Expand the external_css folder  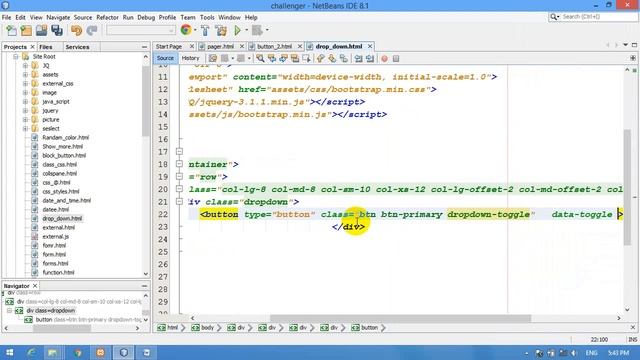(25, 84)
